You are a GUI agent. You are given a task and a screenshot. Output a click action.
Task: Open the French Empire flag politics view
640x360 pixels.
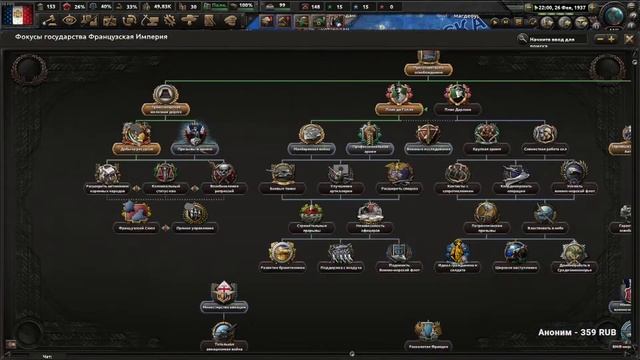[x=17, y=14]
